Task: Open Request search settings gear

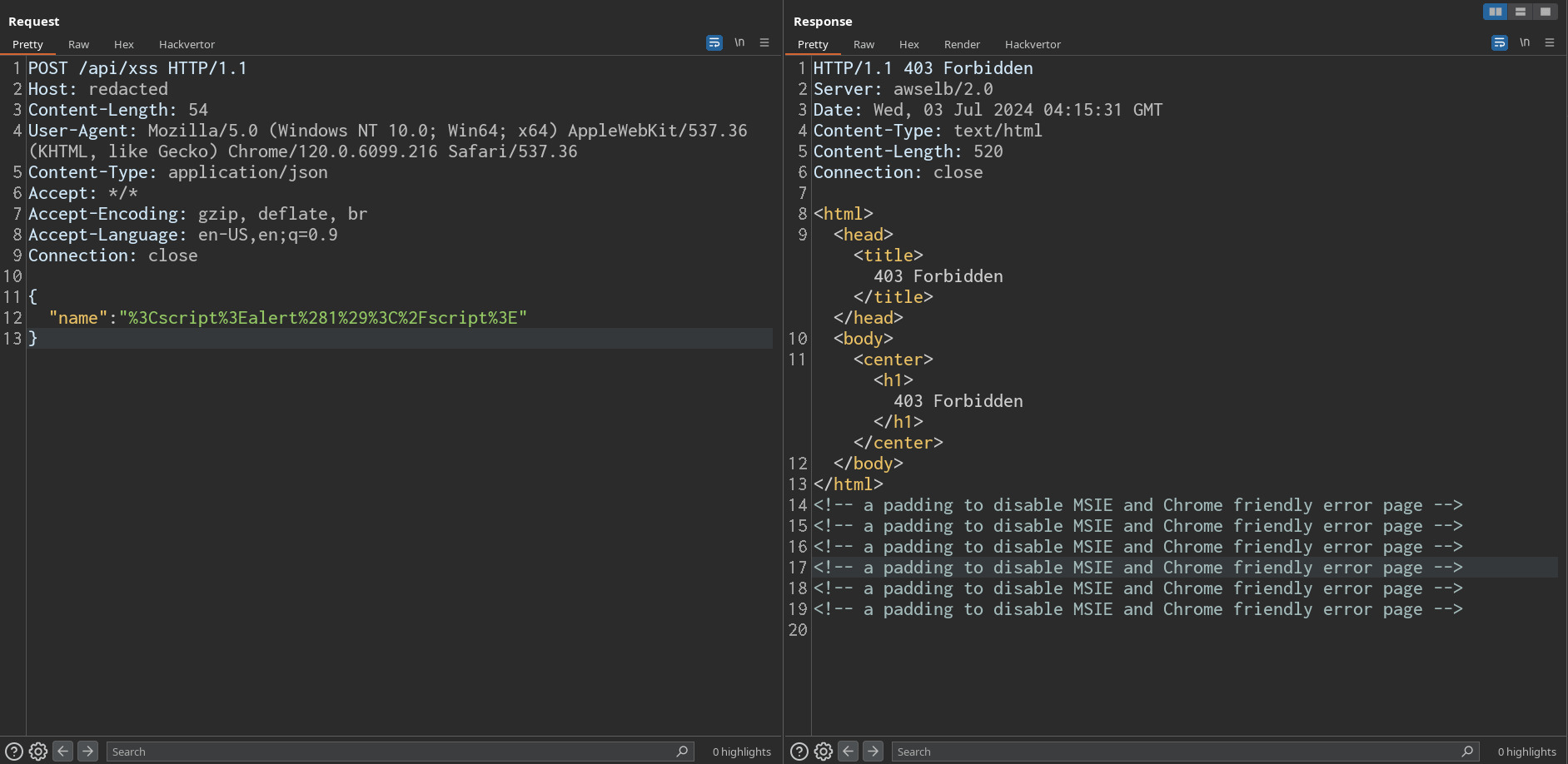Action: [38, 752]
